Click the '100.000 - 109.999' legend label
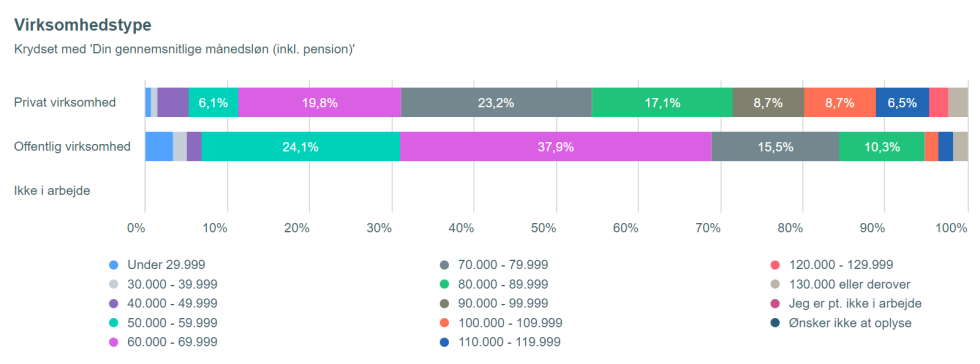This screenshot has height=364, width=980. 510,323
